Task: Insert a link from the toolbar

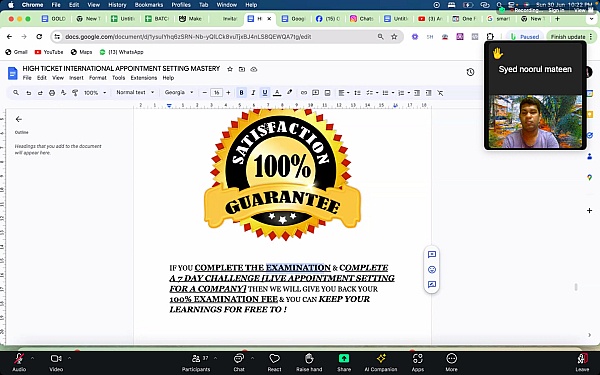Action: [304, 93]
